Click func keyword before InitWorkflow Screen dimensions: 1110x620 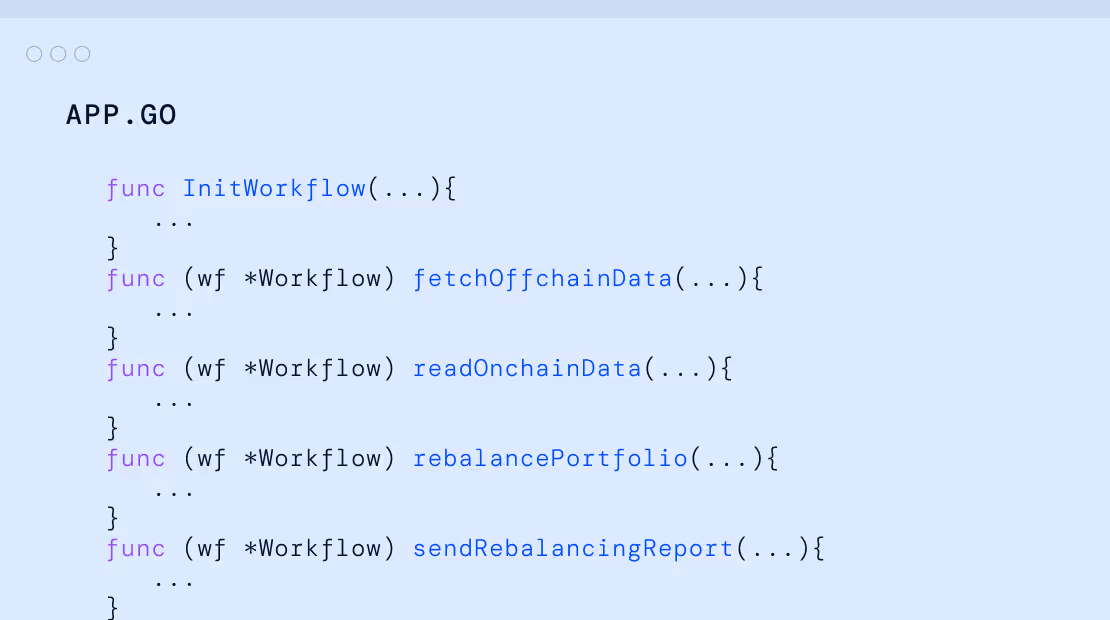click(x=136, y=189)
